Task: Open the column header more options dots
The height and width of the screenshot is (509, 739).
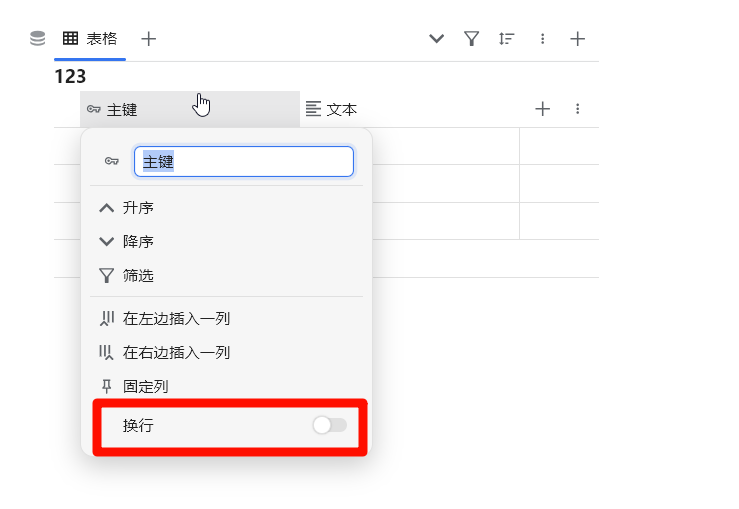Action: tap(577, 109)
